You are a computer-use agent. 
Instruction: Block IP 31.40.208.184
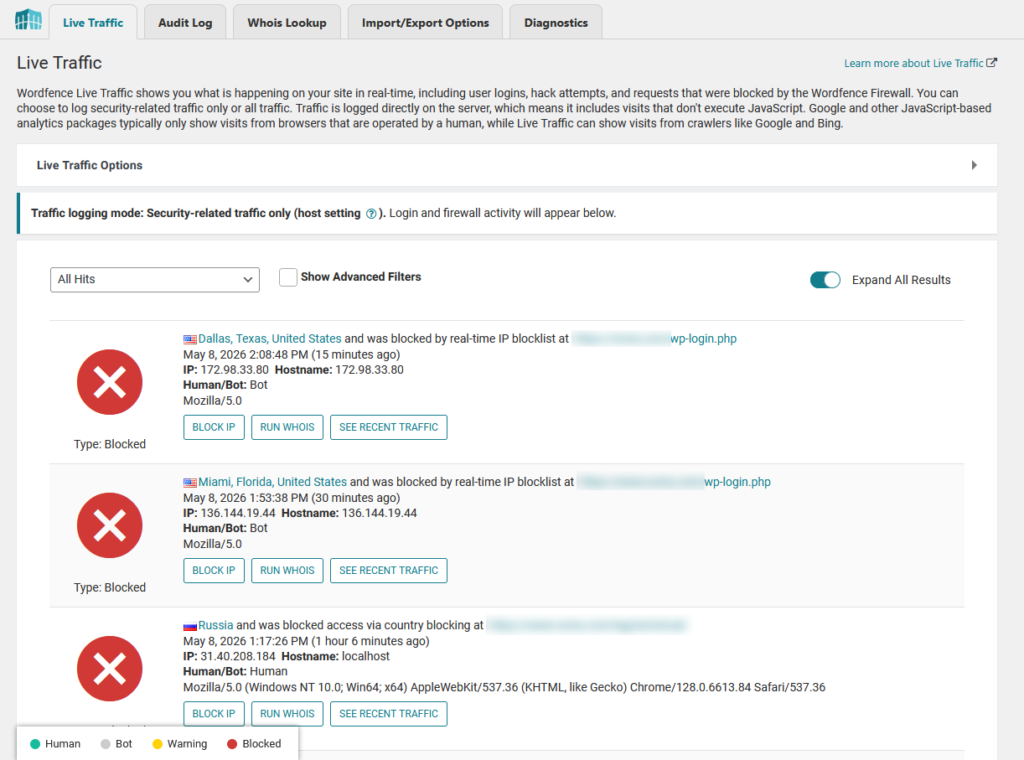[214, 714]
